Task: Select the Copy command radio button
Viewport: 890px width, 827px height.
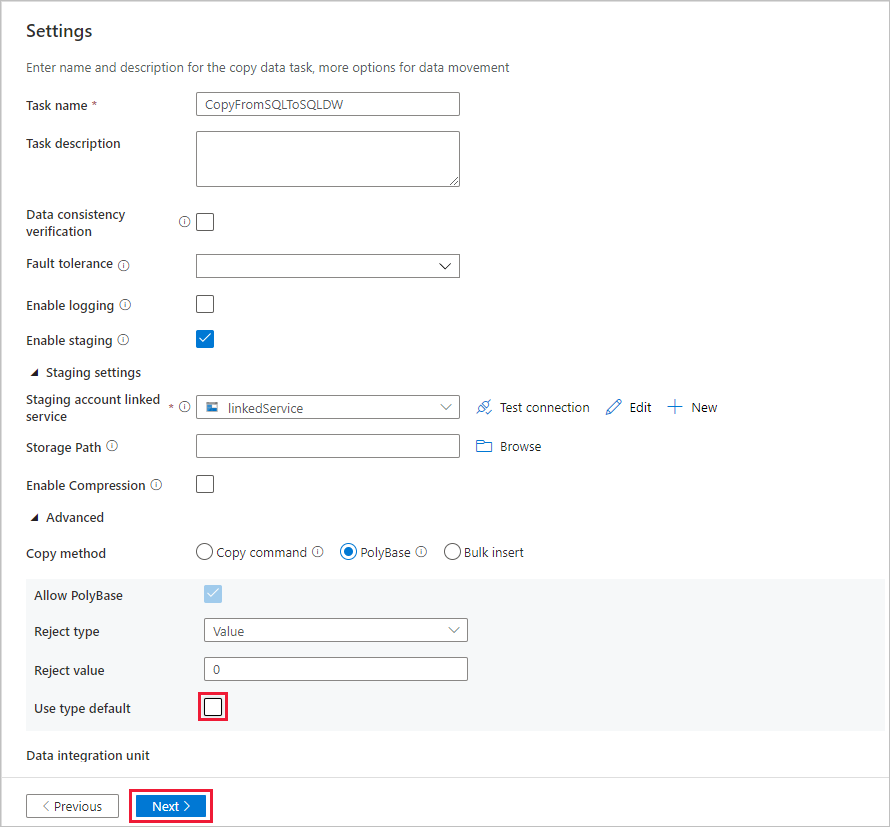Action: pos(204,551)
